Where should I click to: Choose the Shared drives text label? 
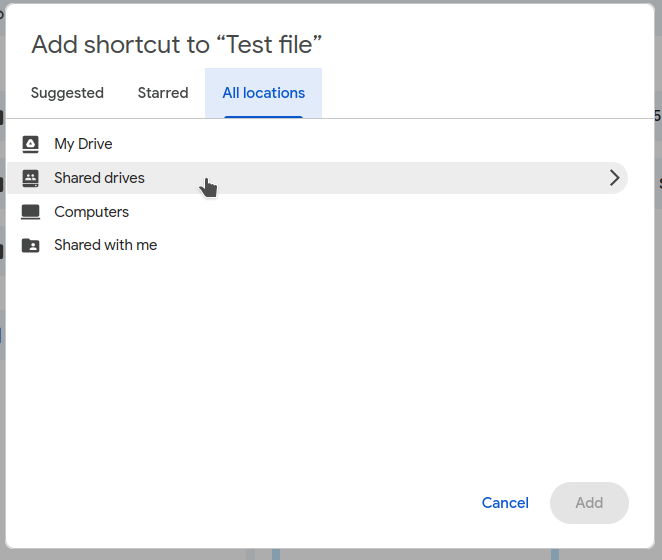[x=99, y=178]
